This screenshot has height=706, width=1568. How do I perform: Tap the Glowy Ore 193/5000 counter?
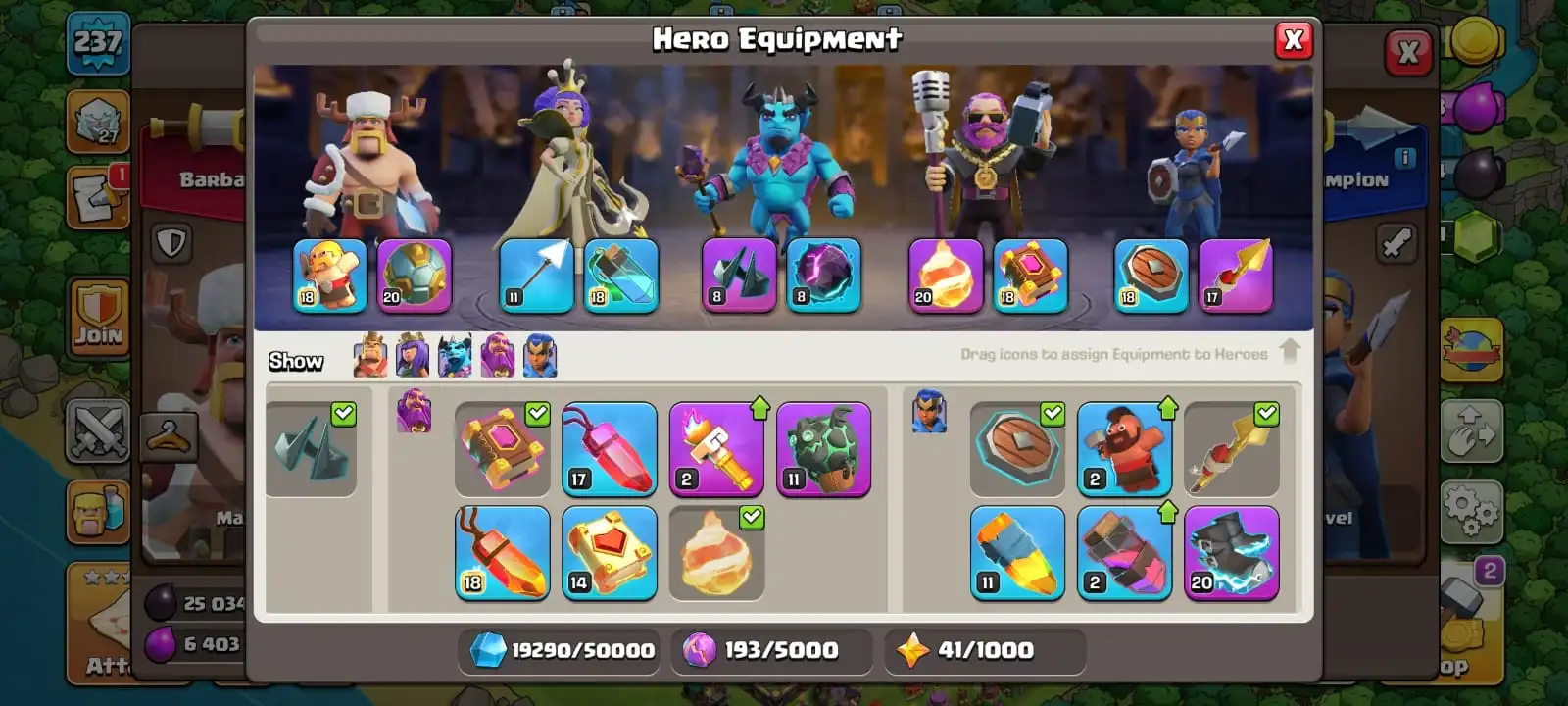771,650
